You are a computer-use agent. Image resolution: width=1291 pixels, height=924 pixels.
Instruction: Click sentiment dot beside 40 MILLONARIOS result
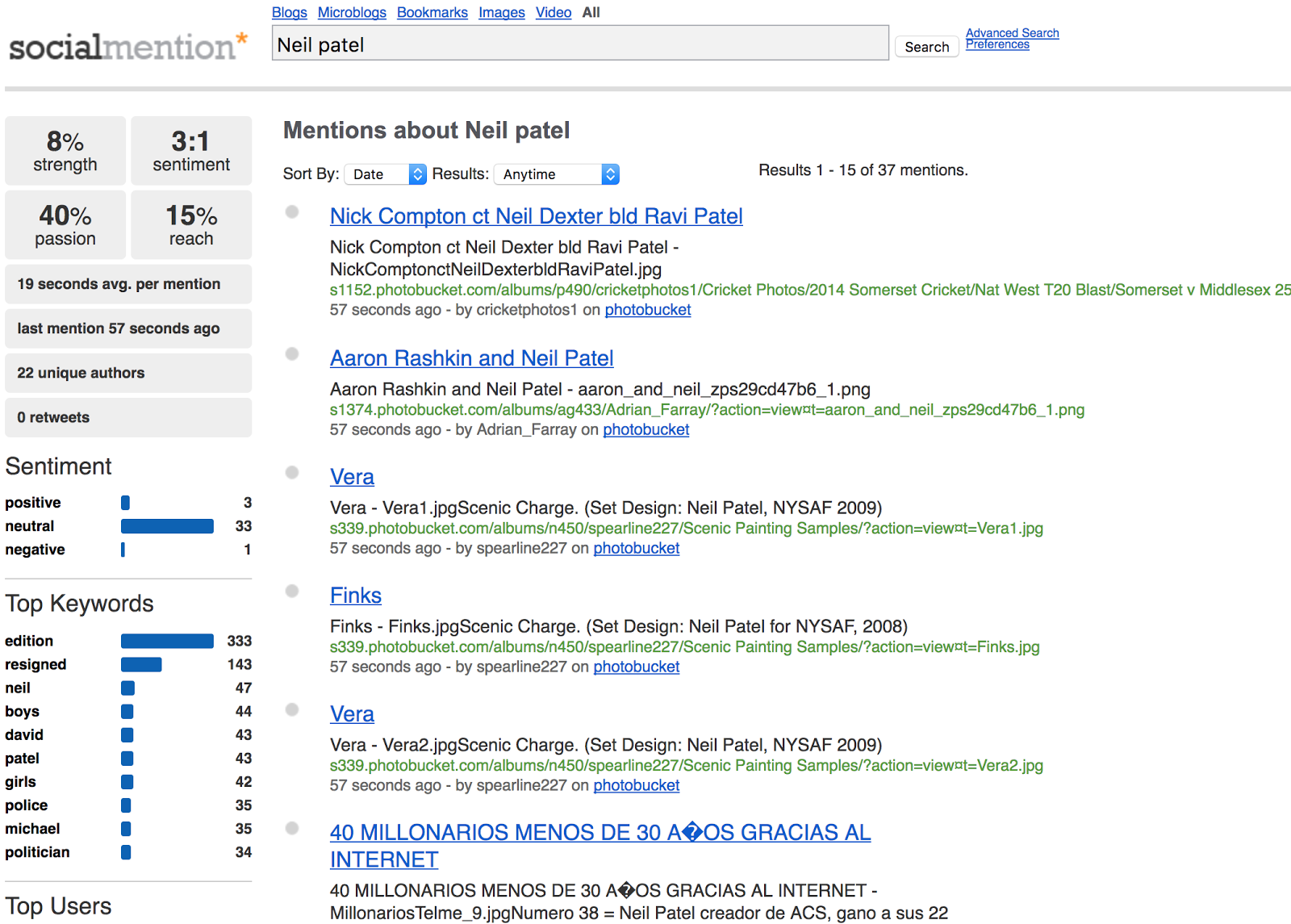[292, 828]
